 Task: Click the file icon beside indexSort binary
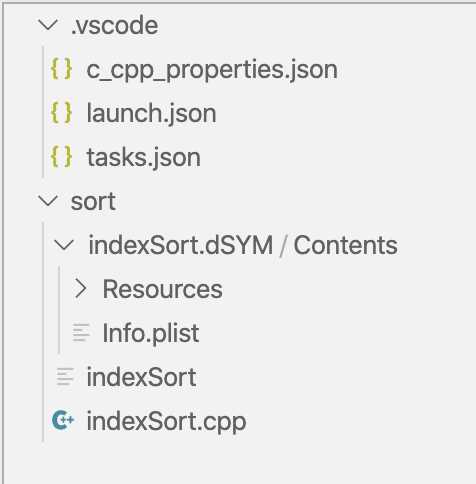(65, 377)
